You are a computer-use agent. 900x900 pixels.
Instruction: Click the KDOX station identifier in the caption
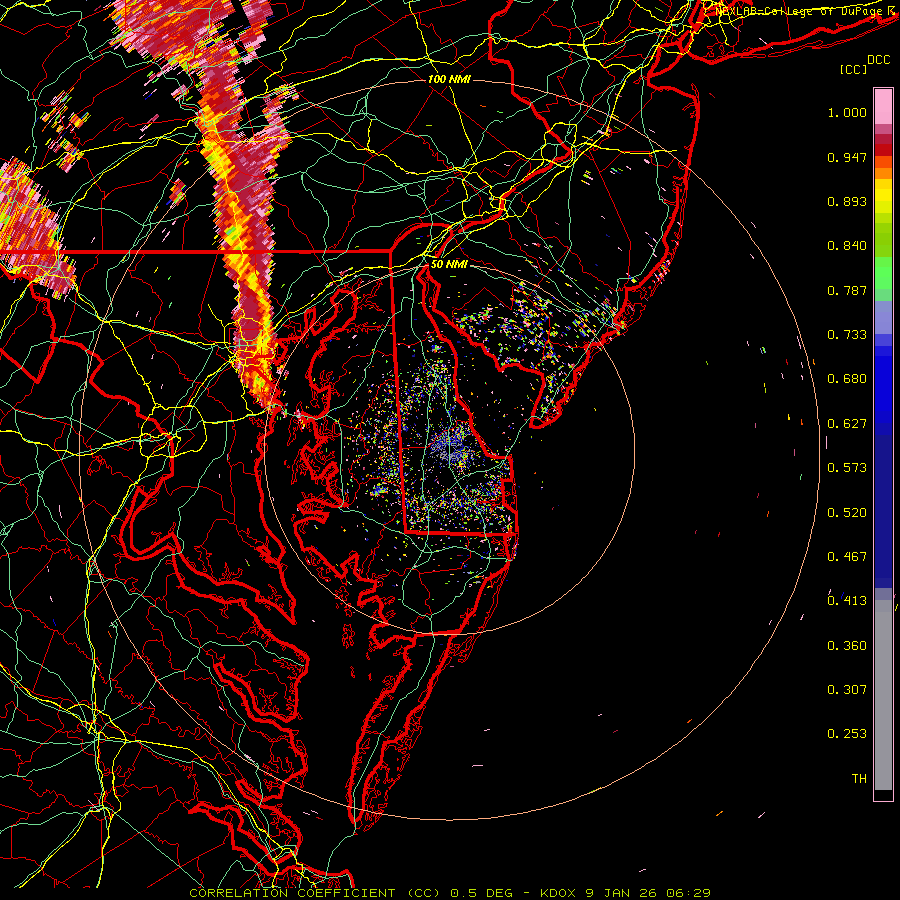coord(557,893)
